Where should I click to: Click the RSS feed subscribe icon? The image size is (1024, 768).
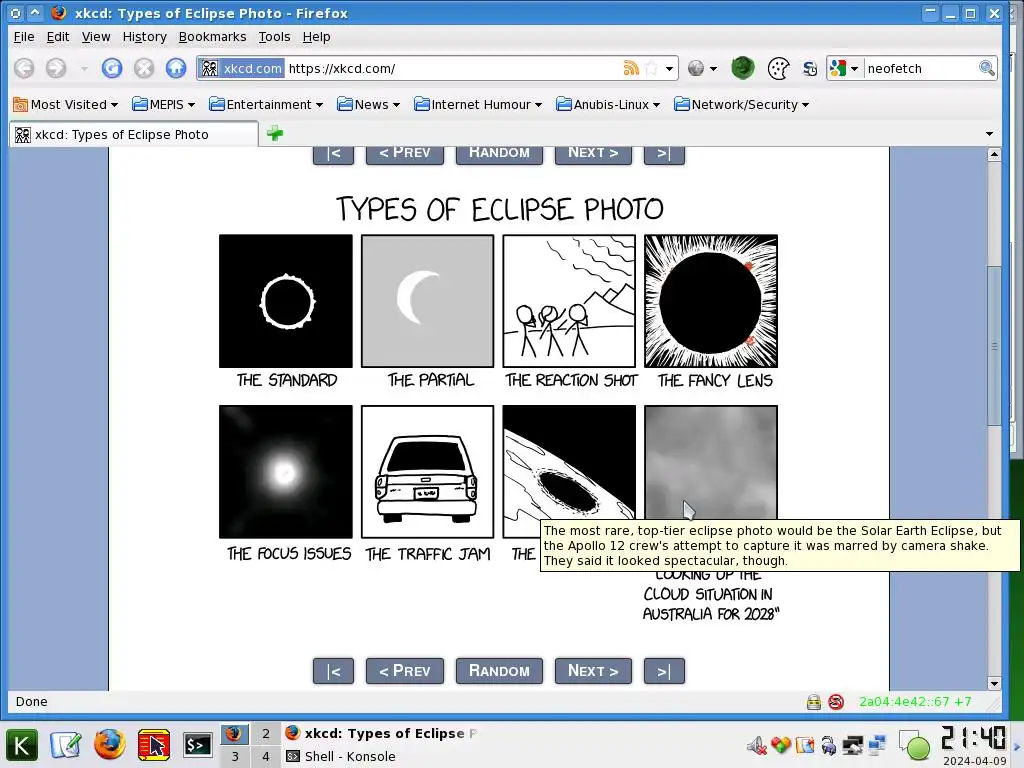coord(631,68)
